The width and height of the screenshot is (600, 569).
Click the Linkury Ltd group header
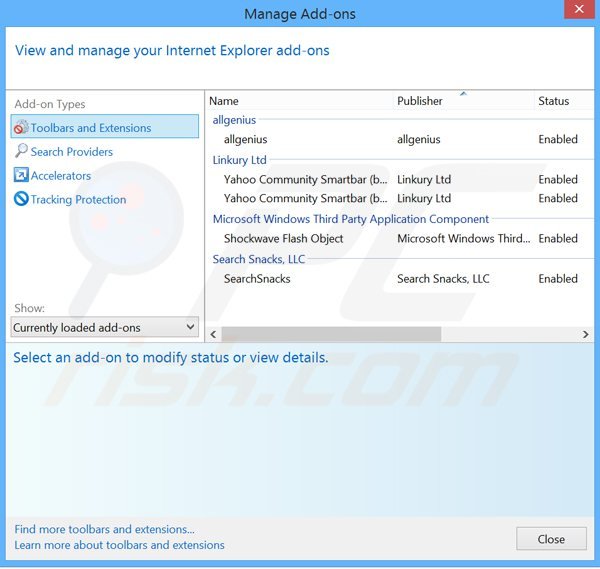[x=240, y=160]
